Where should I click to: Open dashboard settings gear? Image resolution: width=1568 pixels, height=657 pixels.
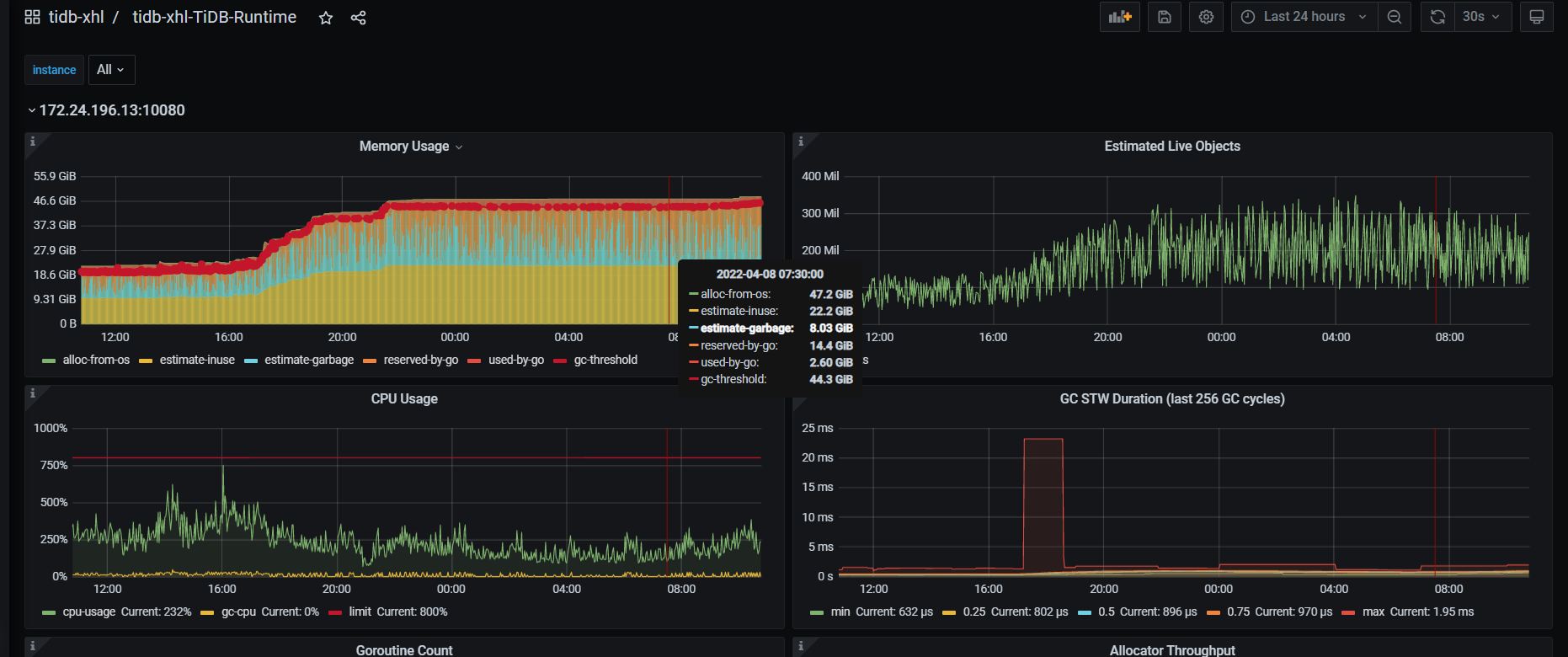pyautogui.click(x=1206, y=17)
